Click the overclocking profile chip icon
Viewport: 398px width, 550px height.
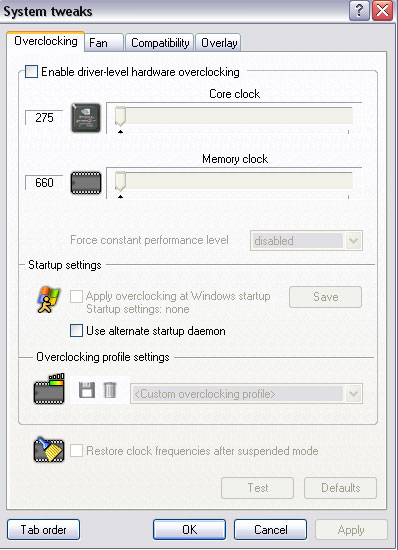point(49,389)
